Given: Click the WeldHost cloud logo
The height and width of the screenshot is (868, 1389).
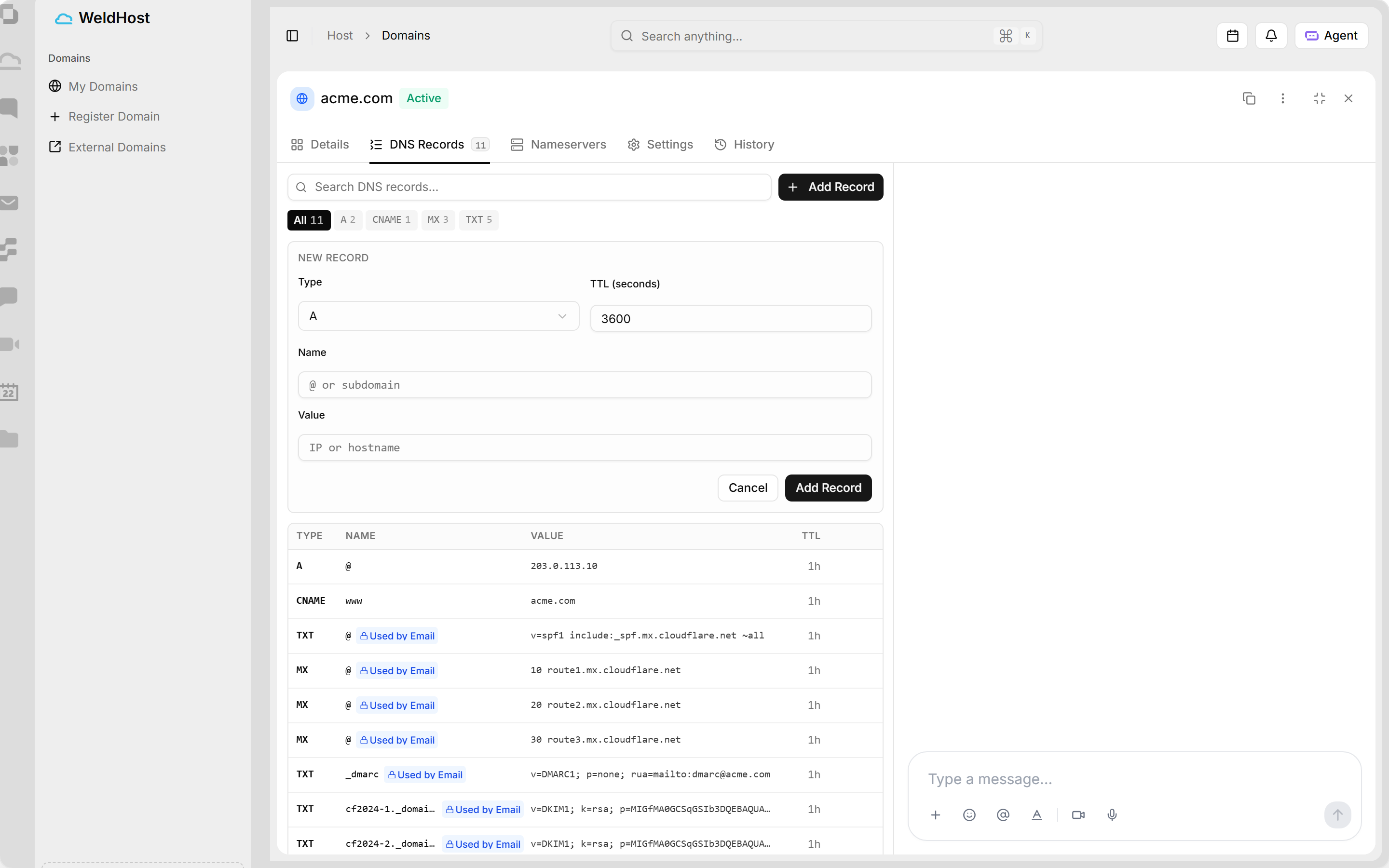Looking at the screenshot, I should click(x=63, y=18).
